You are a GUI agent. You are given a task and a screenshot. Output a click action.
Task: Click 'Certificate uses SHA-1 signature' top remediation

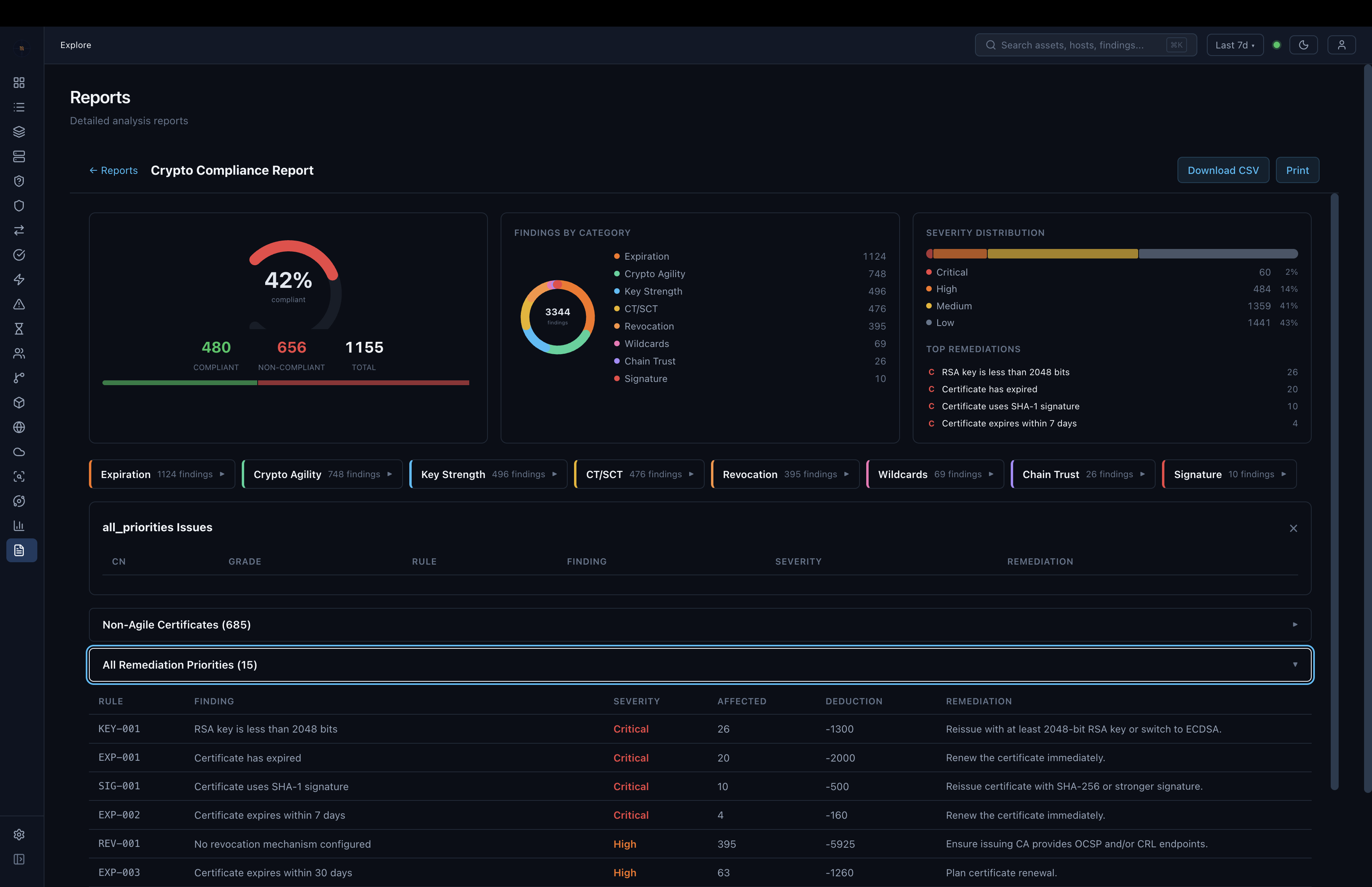(1010, 406)
